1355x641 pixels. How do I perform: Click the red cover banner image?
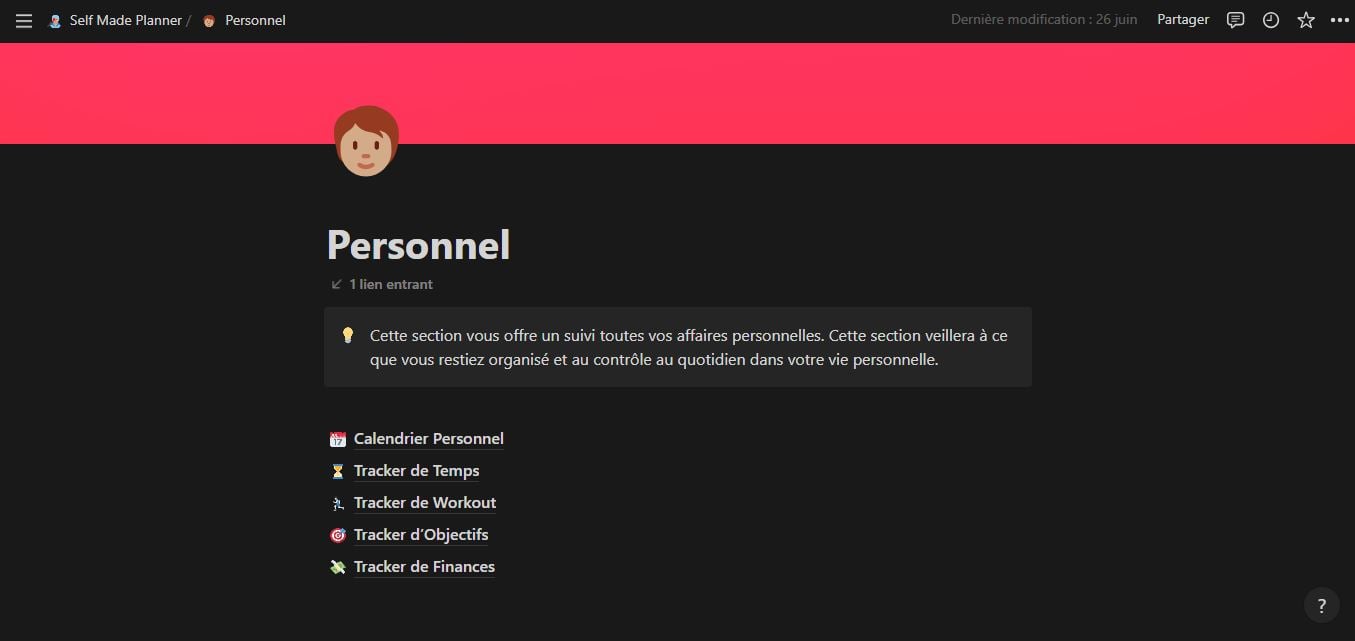tap(677, 93)
